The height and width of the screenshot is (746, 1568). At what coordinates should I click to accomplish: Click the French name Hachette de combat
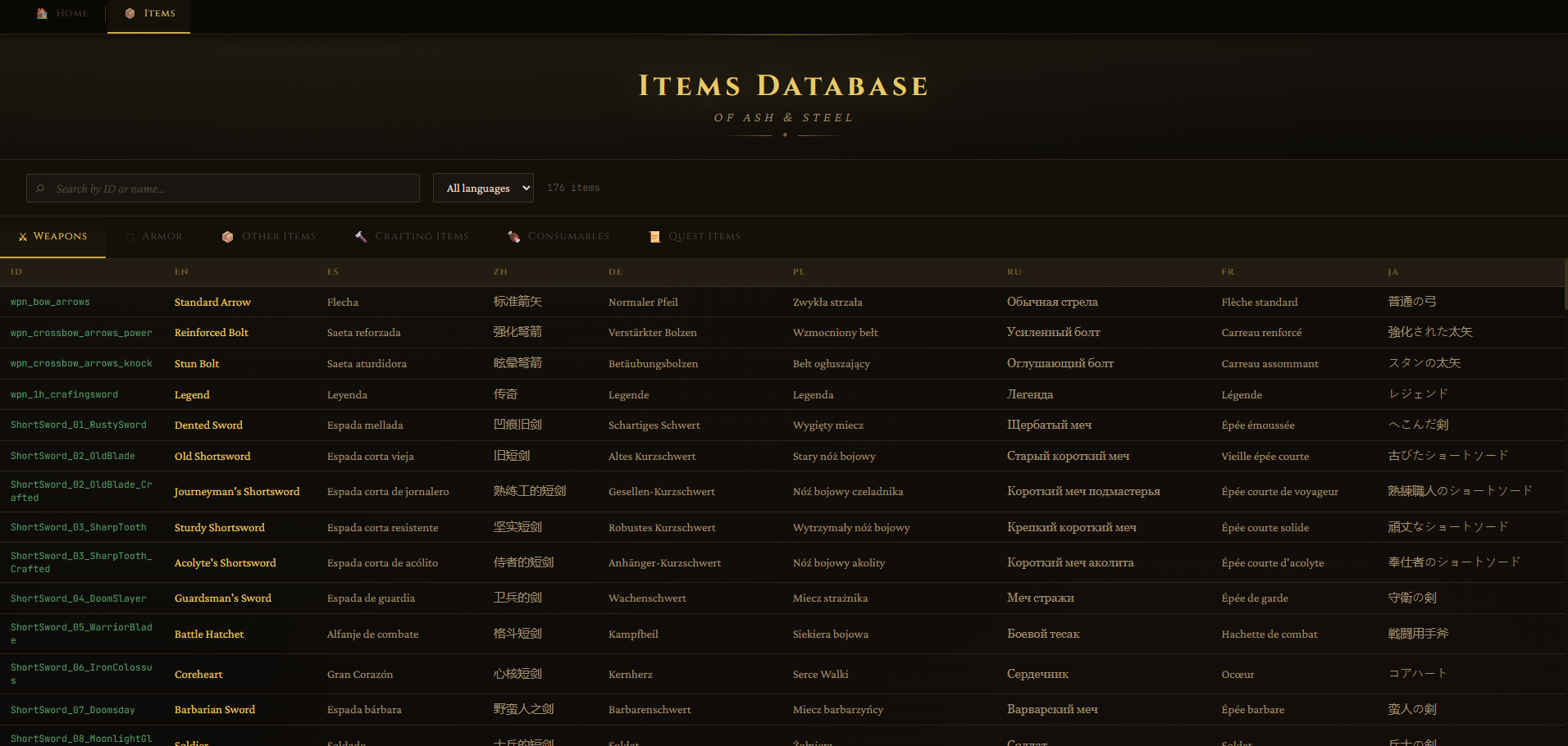point(1269,634)
